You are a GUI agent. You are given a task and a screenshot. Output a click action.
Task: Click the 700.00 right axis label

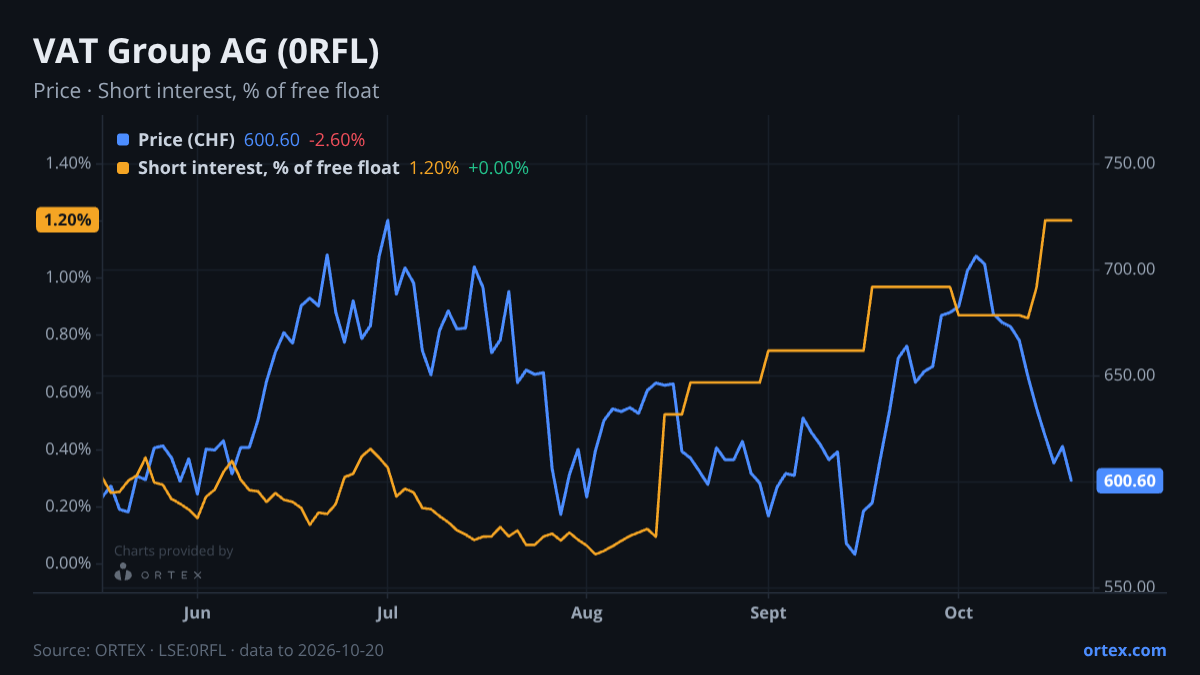tap(1130, 269)
